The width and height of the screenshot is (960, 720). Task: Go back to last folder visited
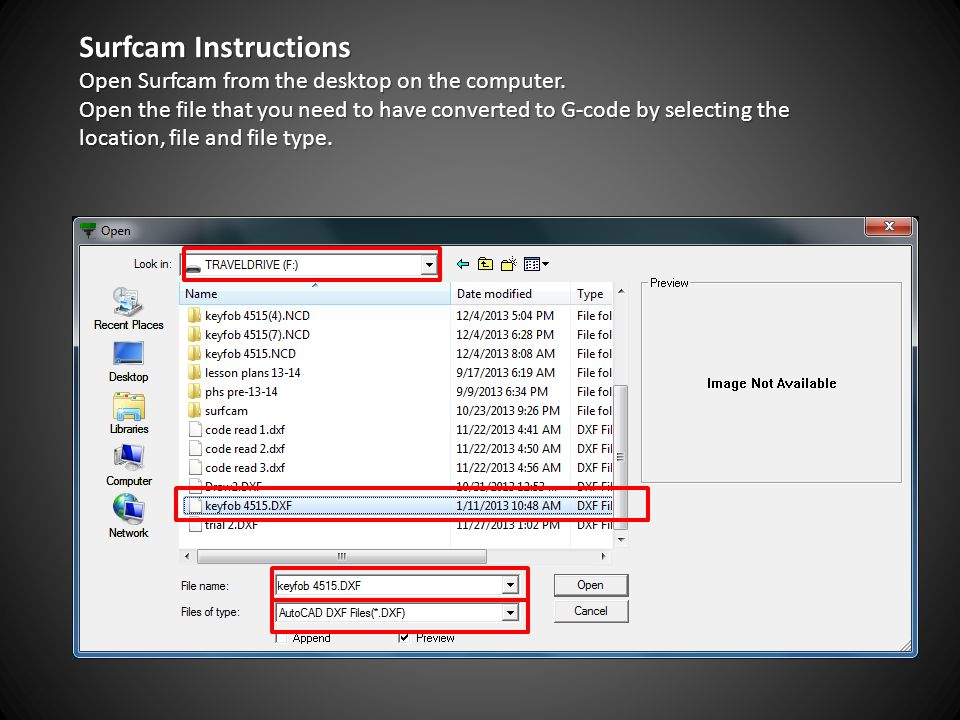(463, 264)
